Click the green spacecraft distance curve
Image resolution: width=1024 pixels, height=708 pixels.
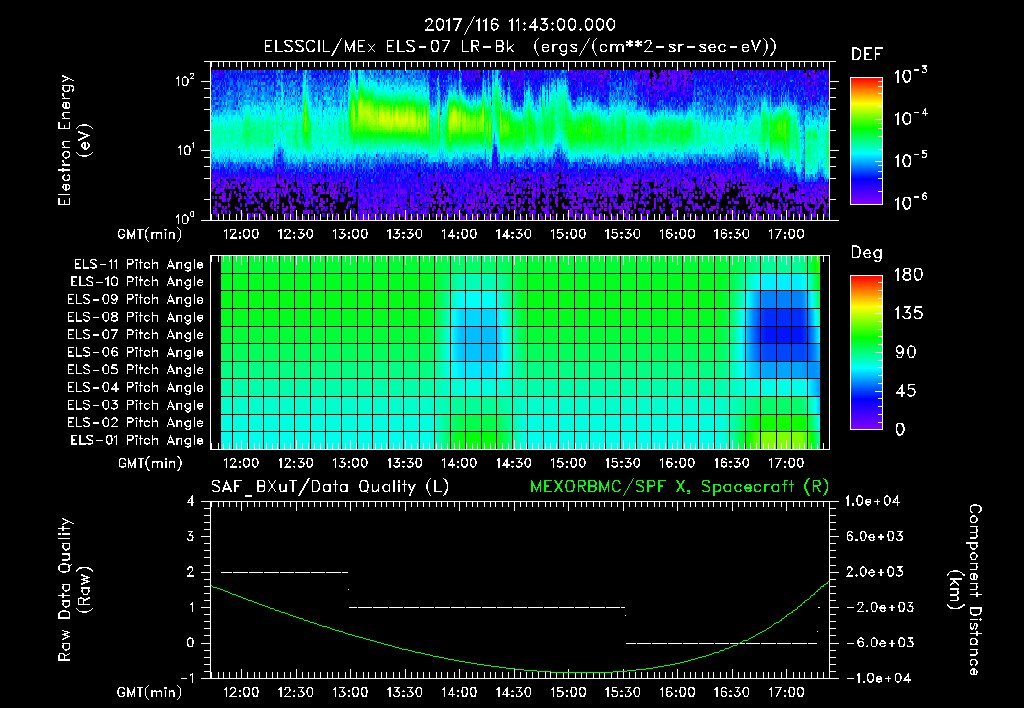(x=519, y=669)
